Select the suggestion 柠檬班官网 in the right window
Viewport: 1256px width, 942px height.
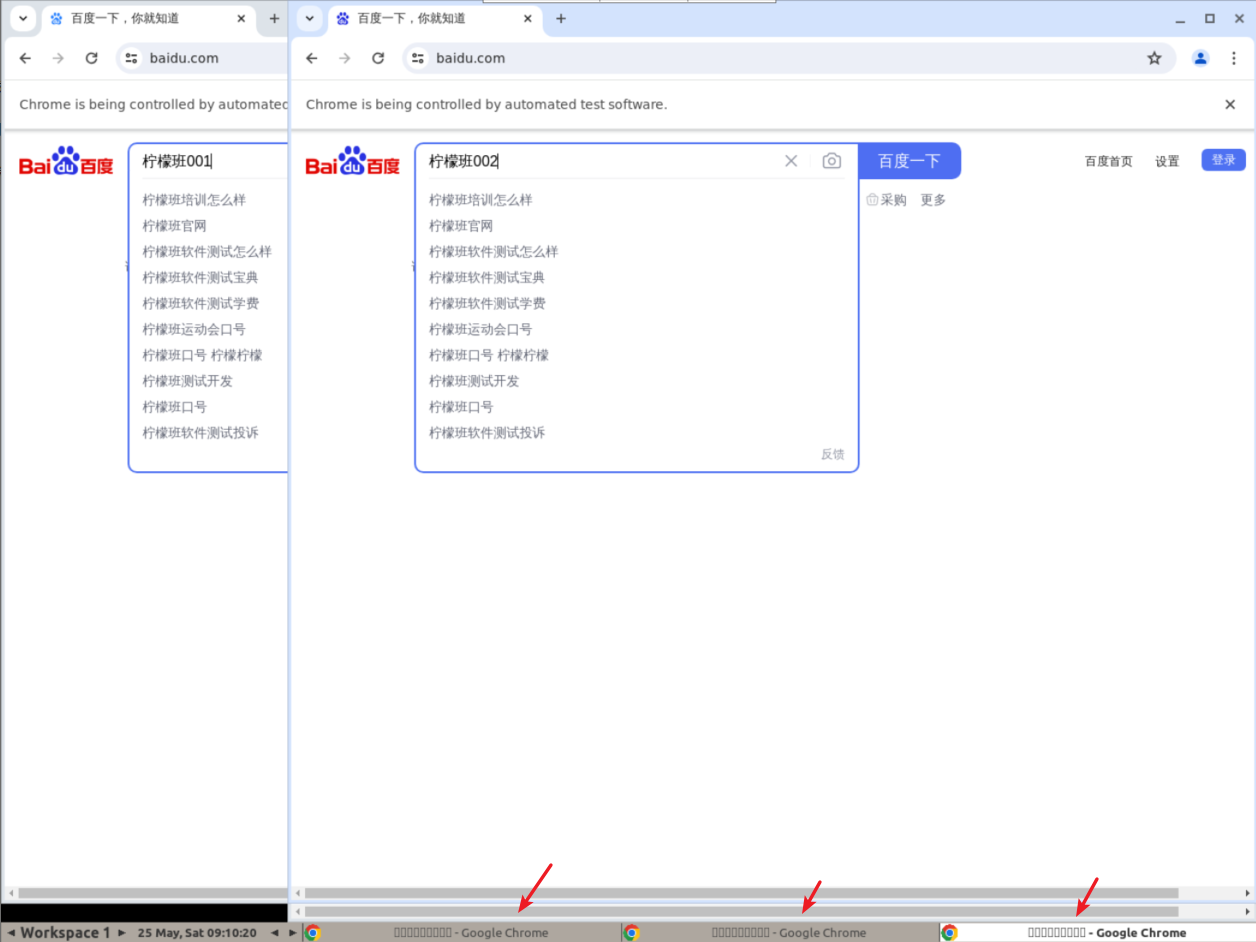(x=461, y=226)
